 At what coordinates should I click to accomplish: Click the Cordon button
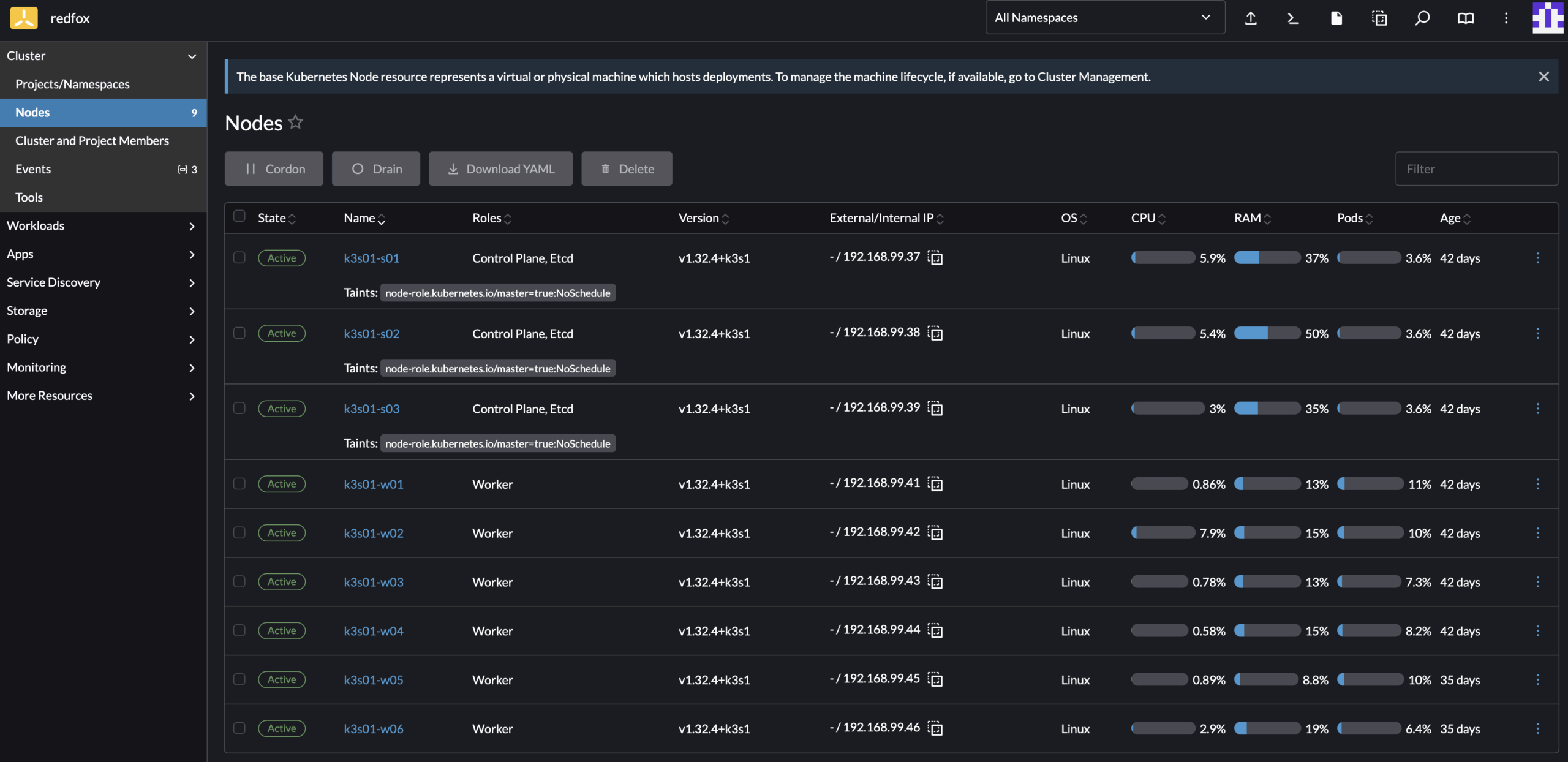(x=274, y=168)
